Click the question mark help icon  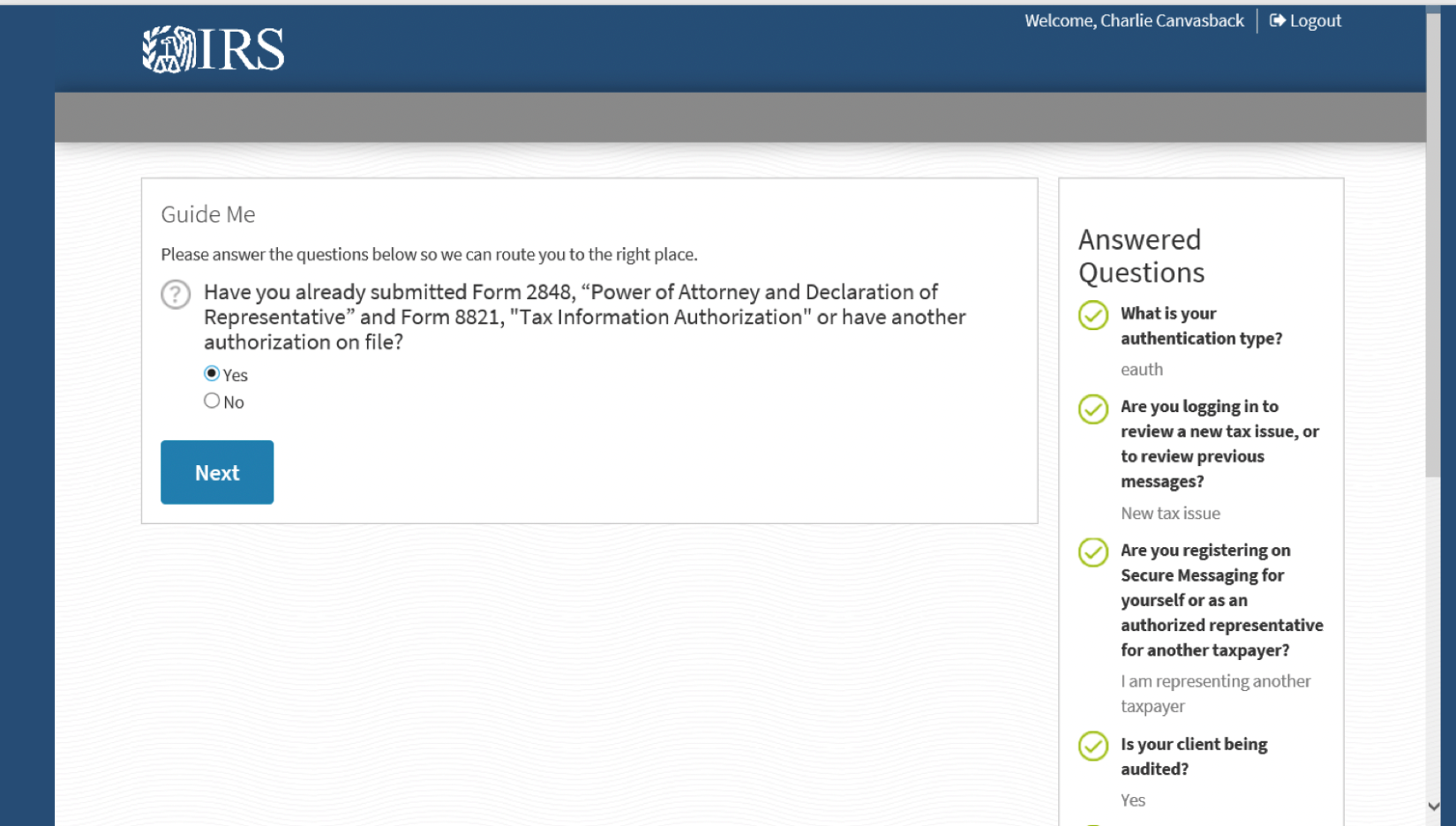point(176,294)
